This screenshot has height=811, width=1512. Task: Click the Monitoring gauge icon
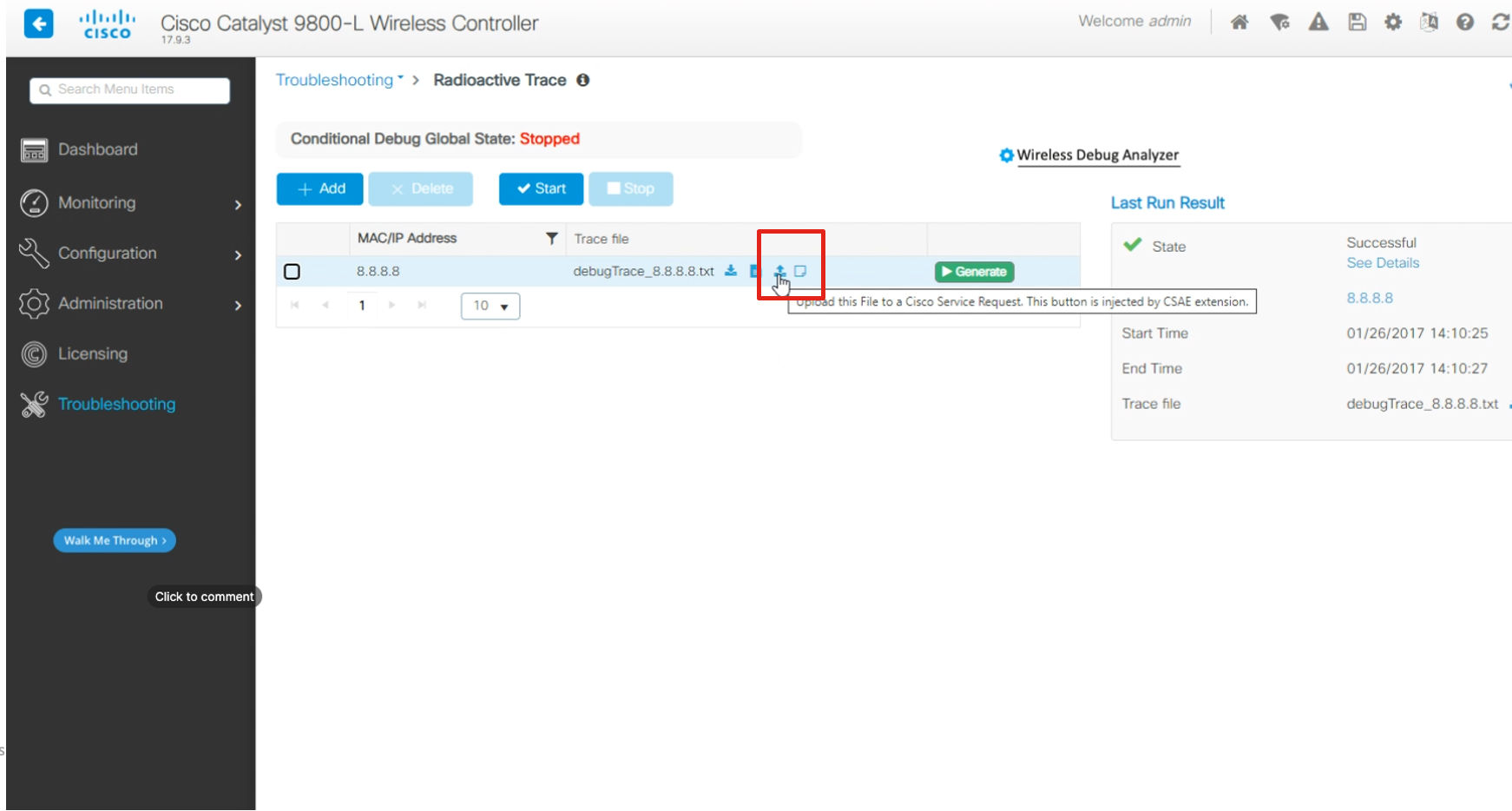pos(34,202)
